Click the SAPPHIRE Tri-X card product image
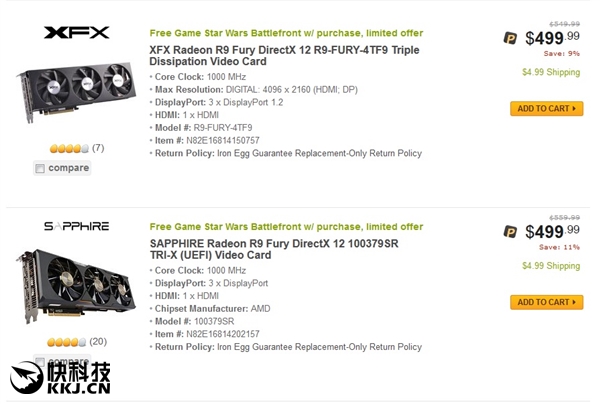The image size is (600, 404). point(76,283)
